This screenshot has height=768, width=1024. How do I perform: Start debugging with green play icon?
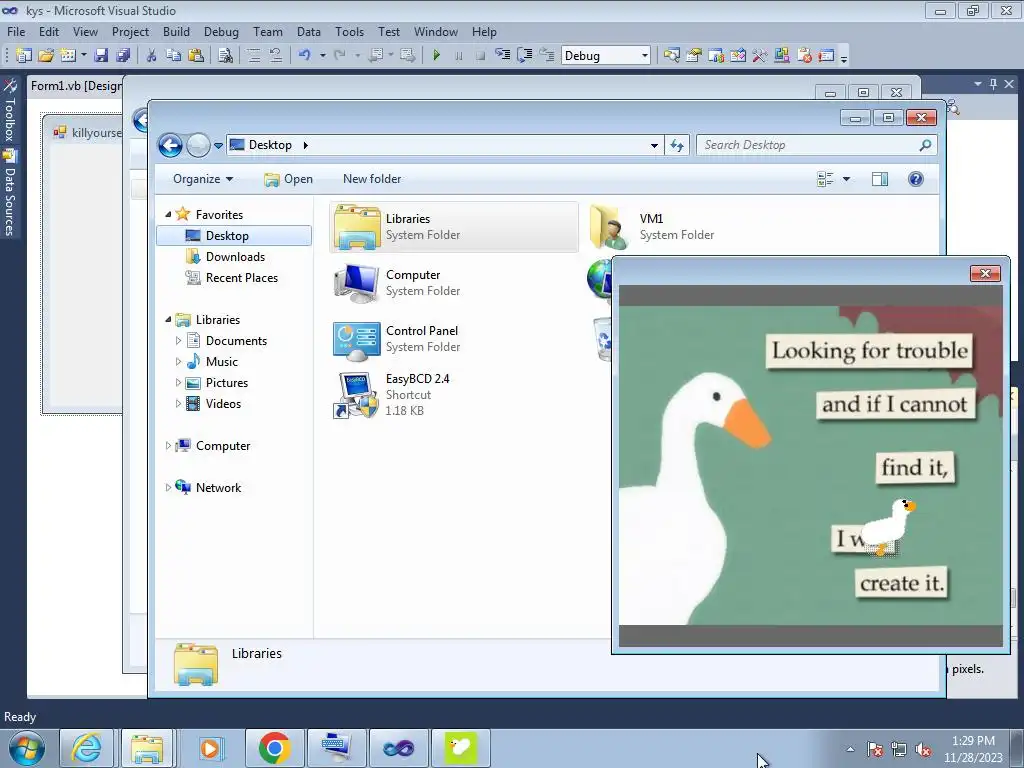tap(436, 56)
